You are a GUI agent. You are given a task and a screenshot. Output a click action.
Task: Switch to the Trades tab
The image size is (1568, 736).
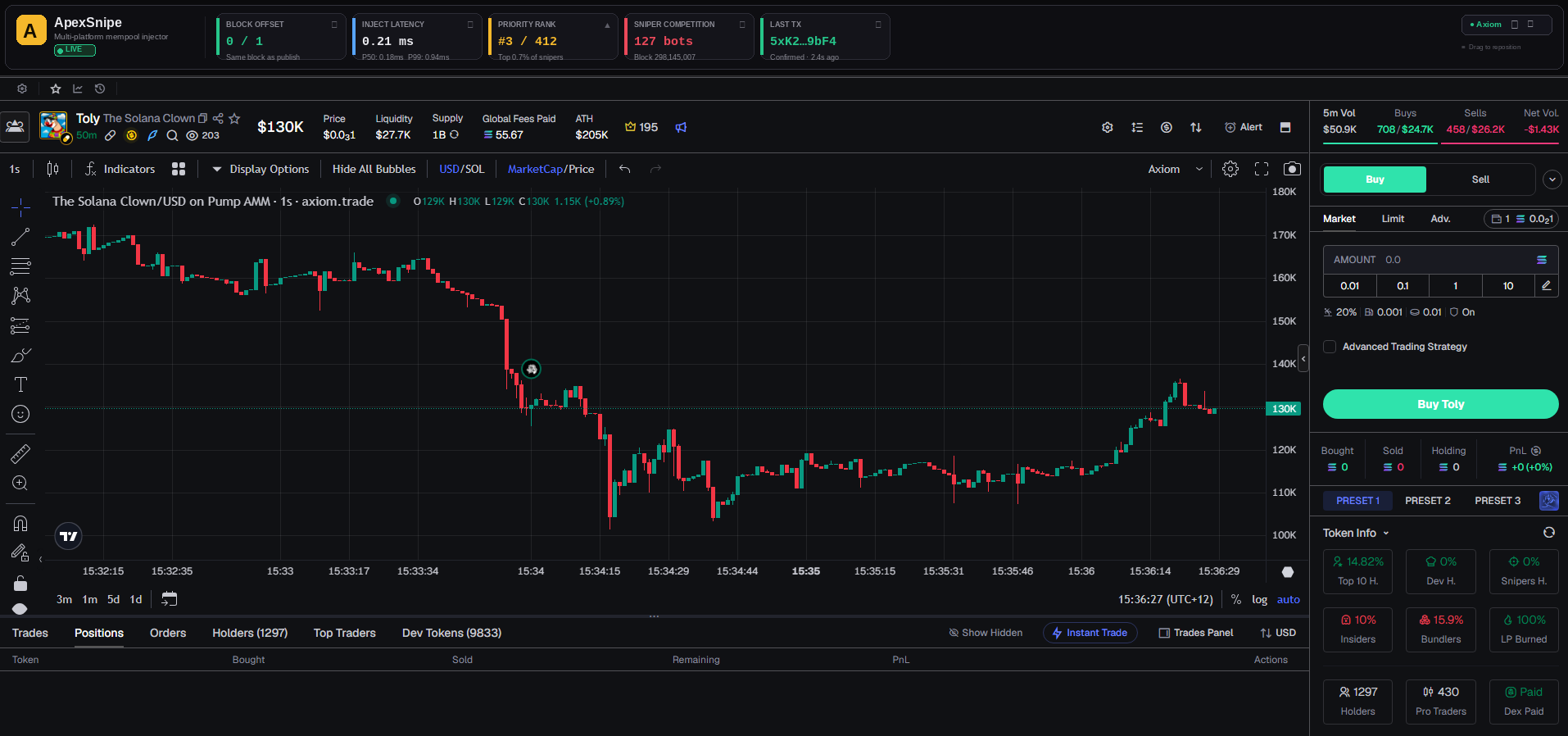click(x=30, y=633)
